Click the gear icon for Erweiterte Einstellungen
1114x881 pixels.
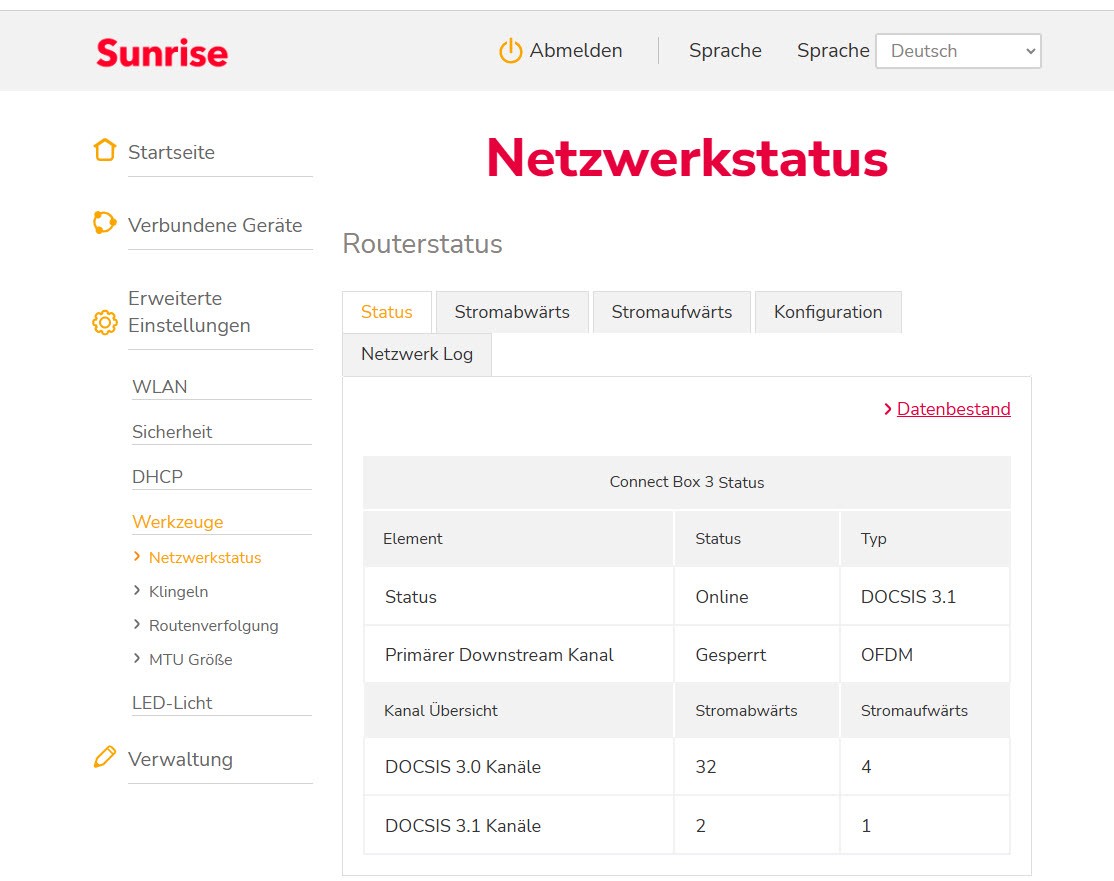(105, 323)
